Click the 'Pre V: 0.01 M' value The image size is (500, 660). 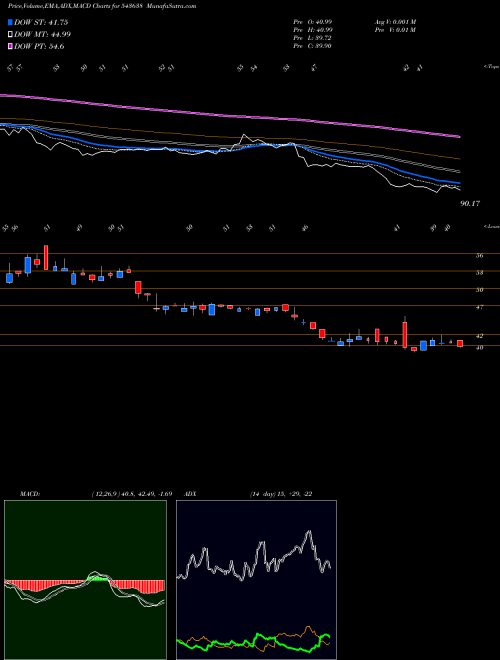pyautogui.click(x=395, y=30)
